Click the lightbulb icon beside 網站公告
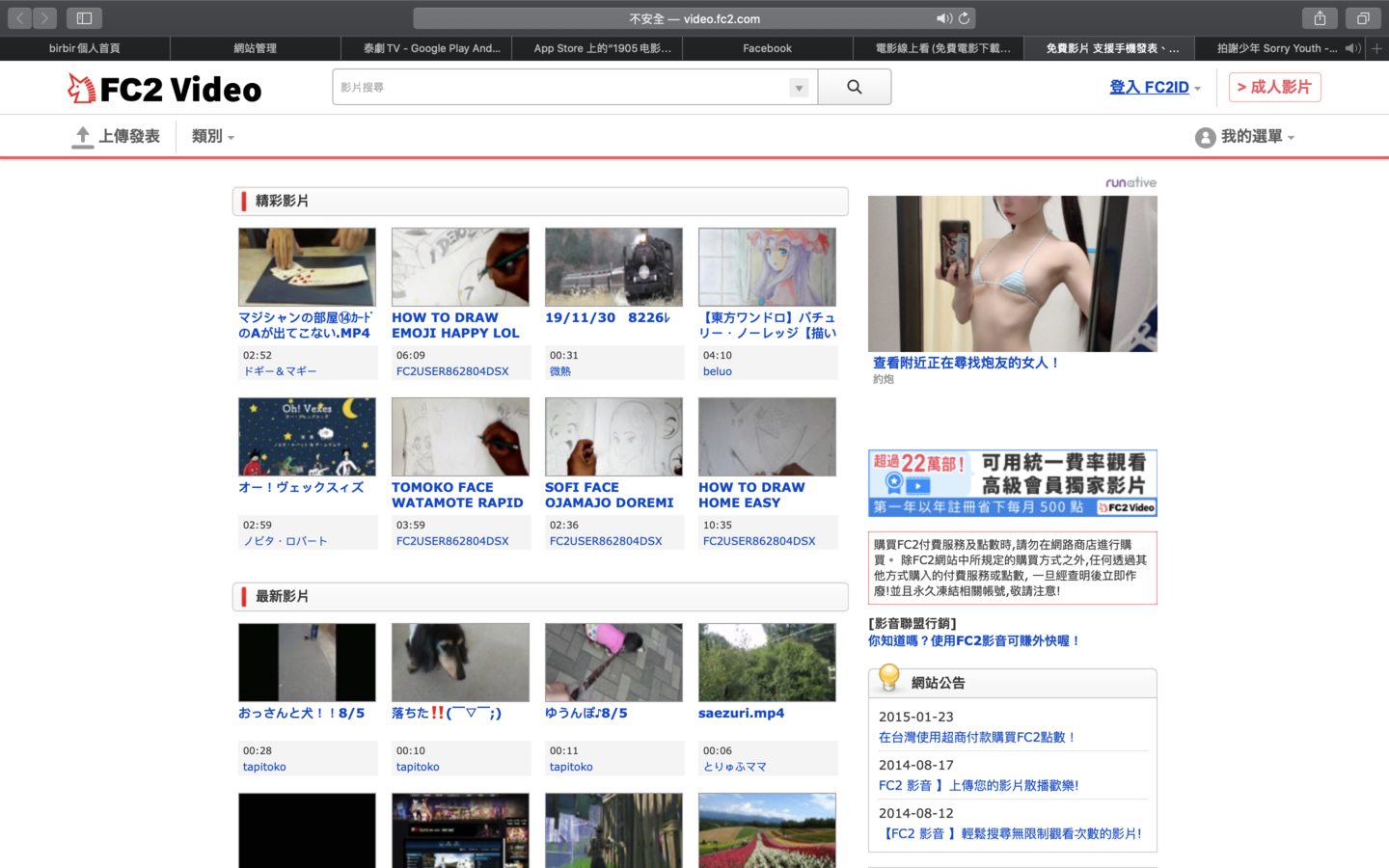 coord(889,678)
